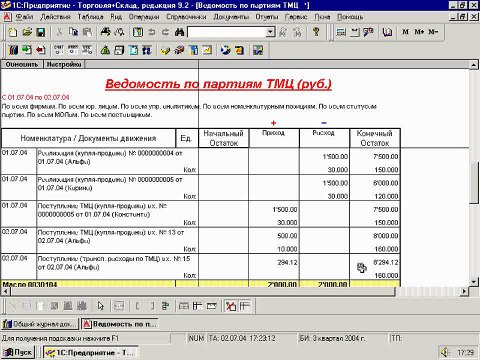This screenshot has width=480, height=360.
Task: Click the search text input field
Action: pyautogui.click(x=227, y=32)
